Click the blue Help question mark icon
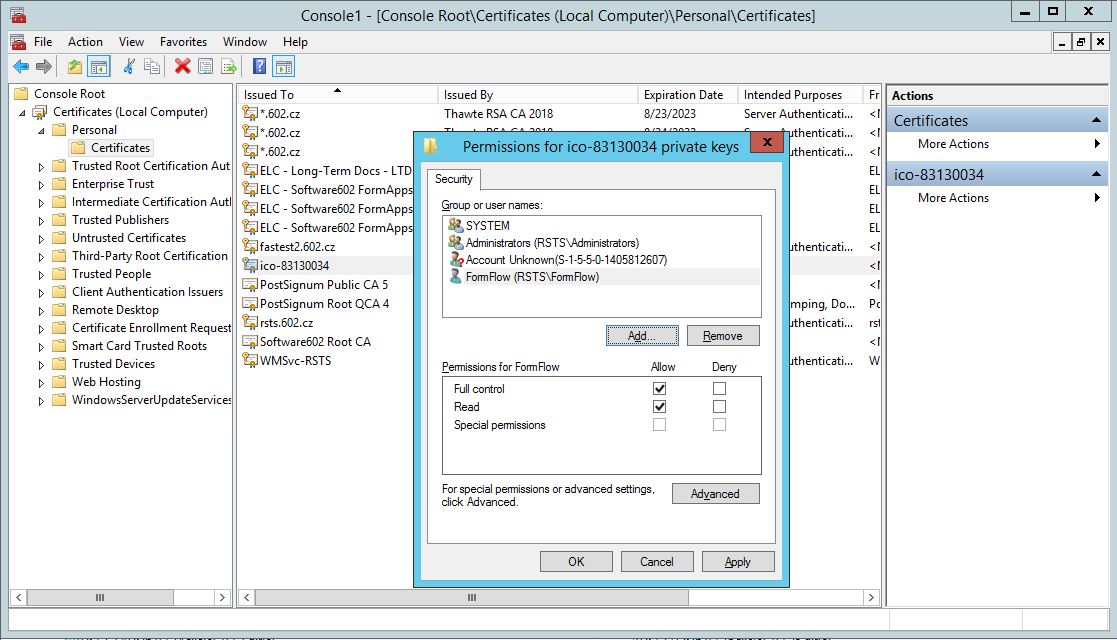 tap(259, 67)
